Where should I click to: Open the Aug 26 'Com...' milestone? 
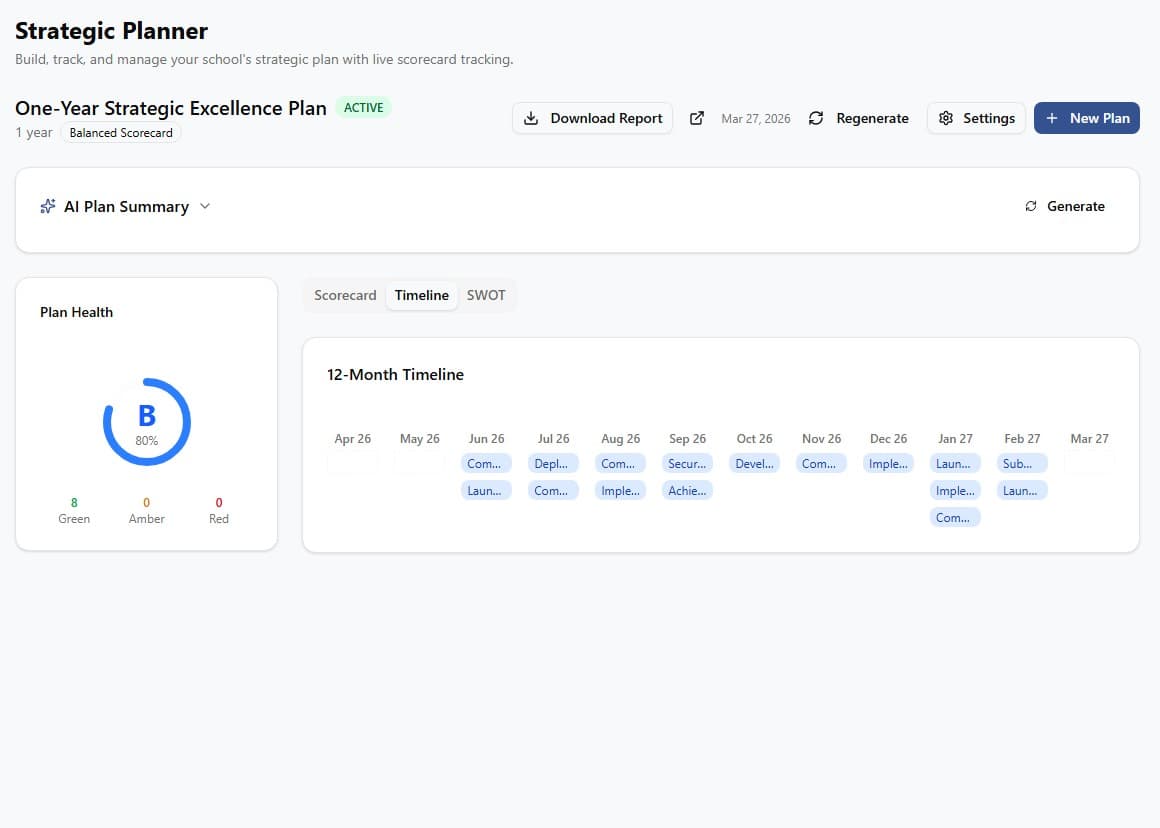pos(620,464)
